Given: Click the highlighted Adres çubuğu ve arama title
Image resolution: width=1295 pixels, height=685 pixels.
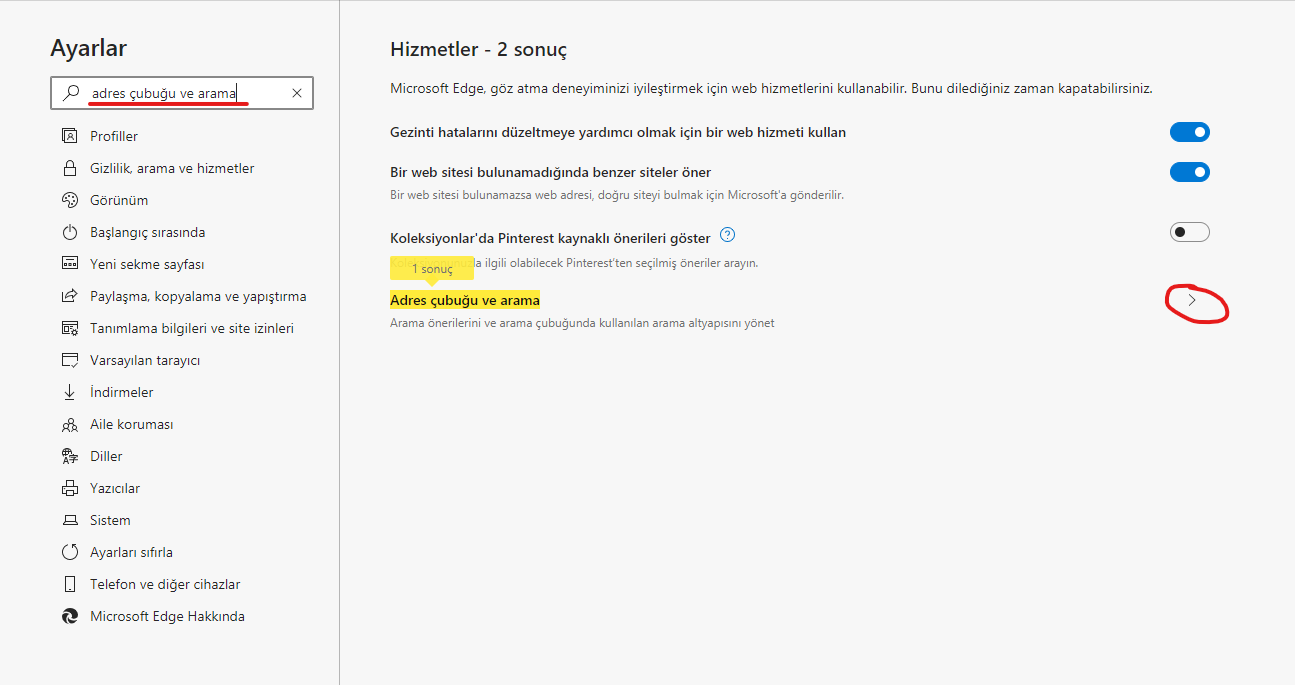Looking at the screenshot, I should pyautogui.click(x=465, y=300).
